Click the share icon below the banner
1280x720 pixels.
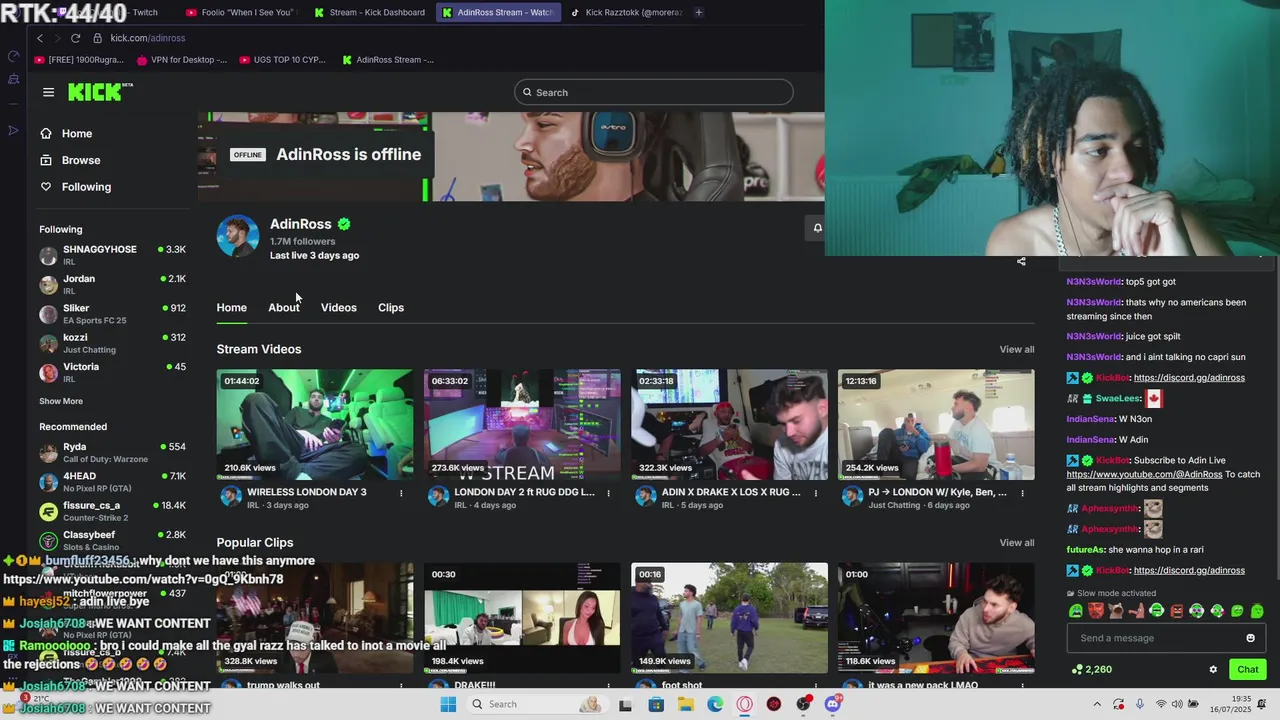[x=1021, y=262]
